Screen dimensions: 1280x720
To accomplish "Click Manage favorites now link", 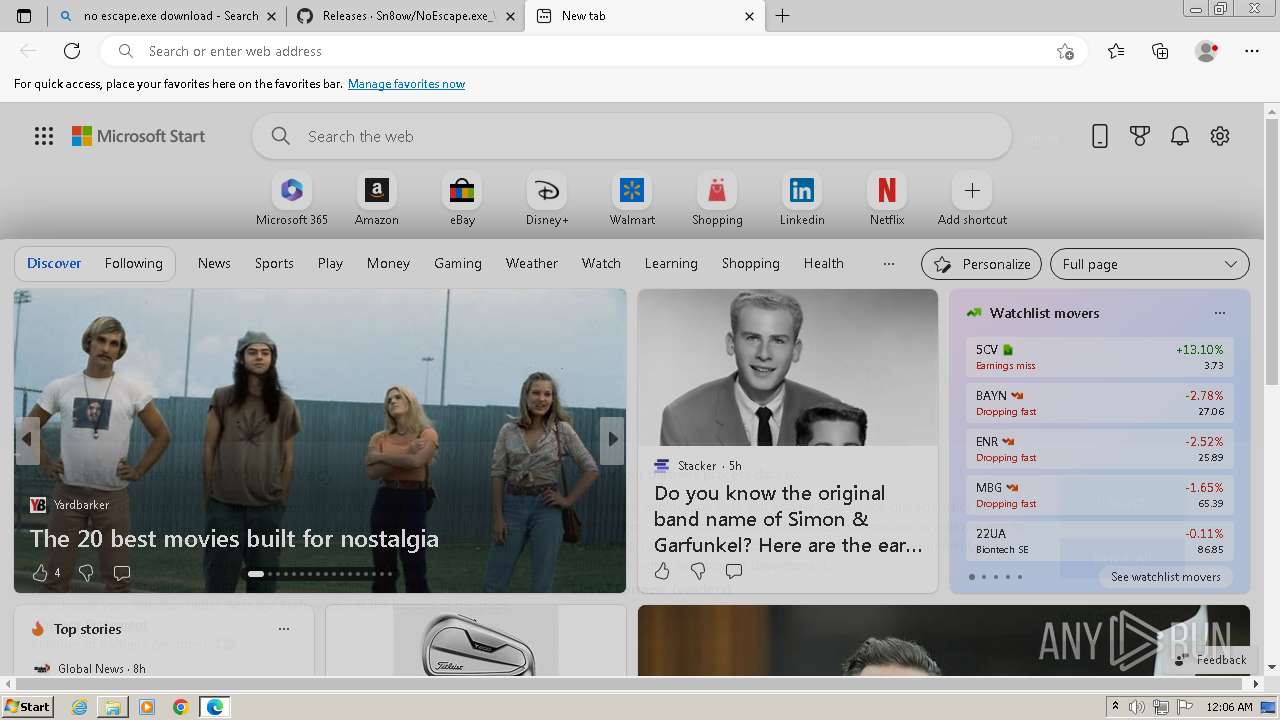I will click(x=406, y=84).
